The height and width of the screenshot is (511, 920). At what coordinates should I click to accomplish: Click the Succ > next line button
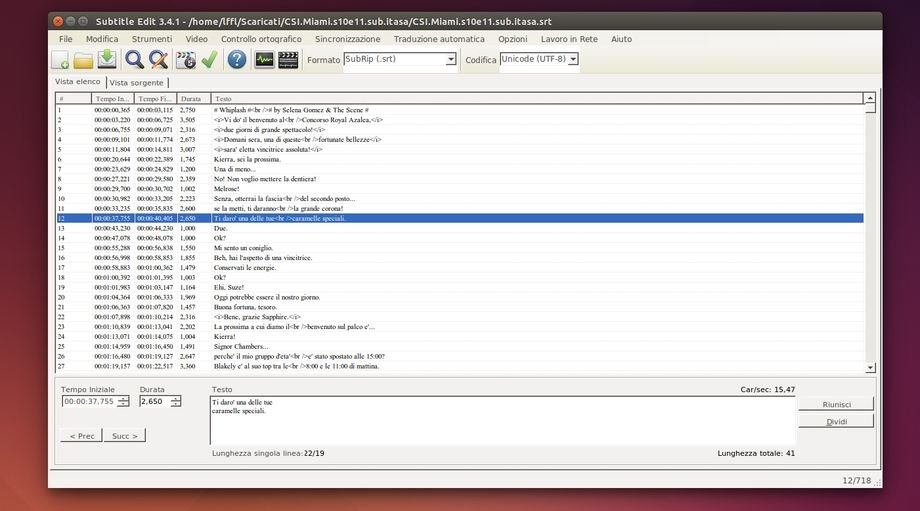(125, 435)
